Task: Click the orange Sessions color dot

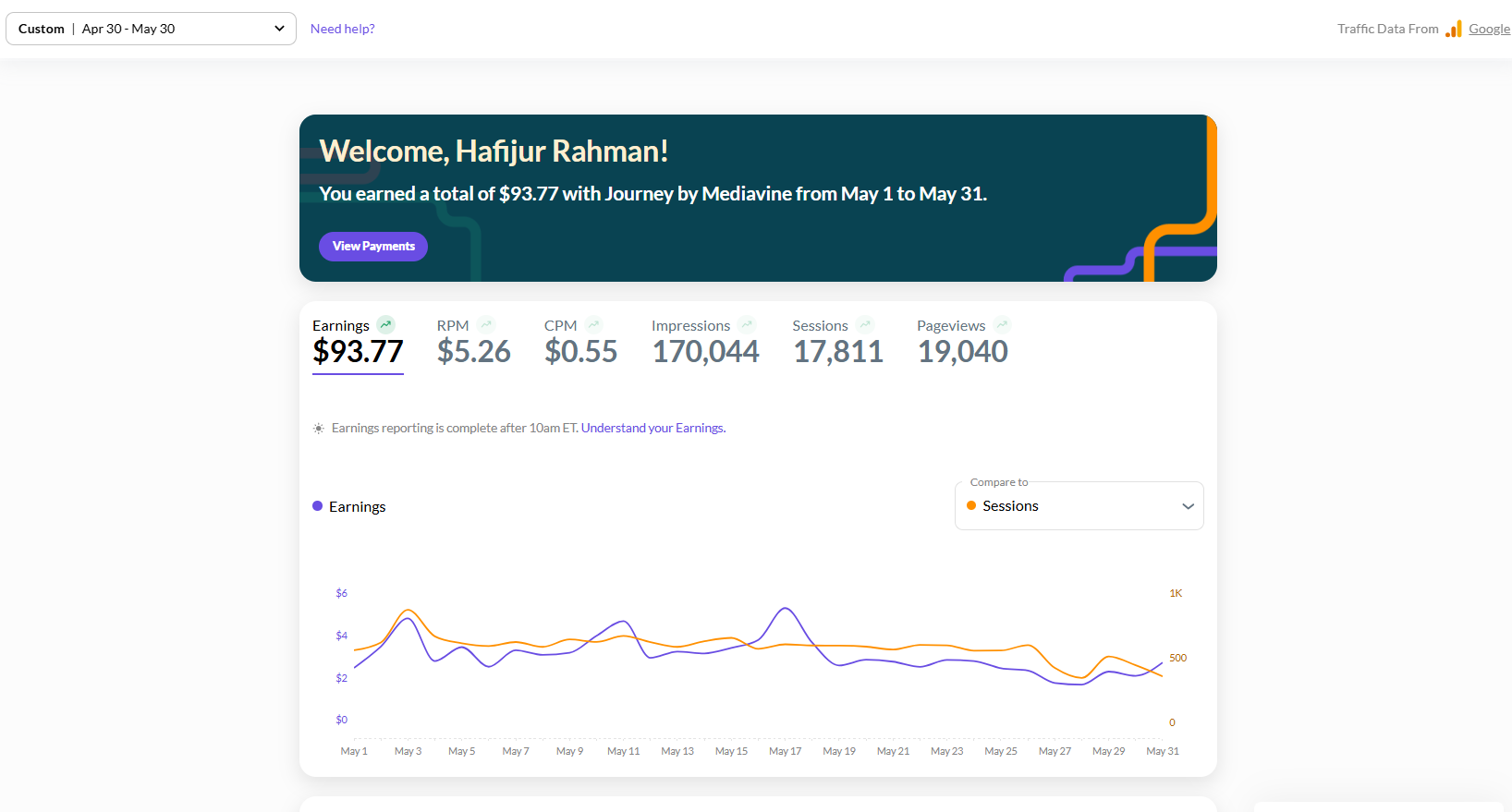Action: coord(971,505)
